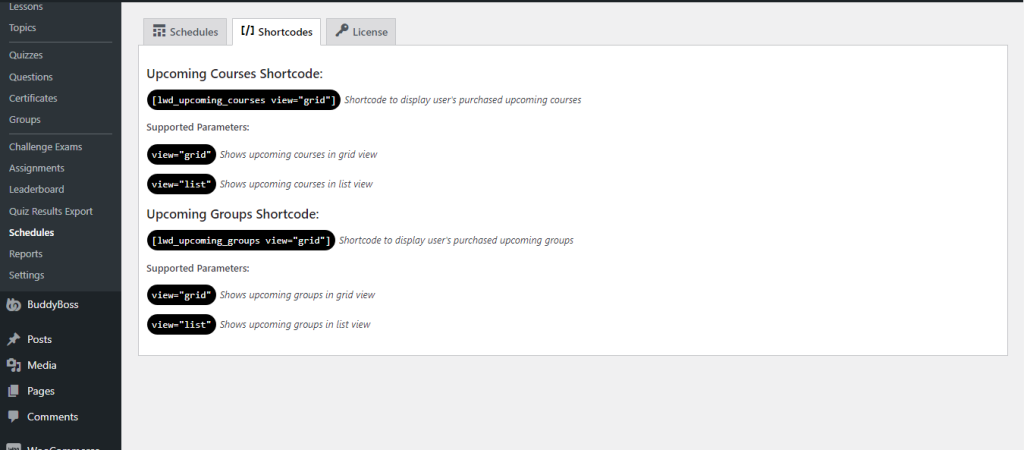The width and height of the screenshot is (1024, 450).
Task: Click the lwd_upcoming_courses shortcode badge
Action: pyautogui.click(x=244, y=100)
